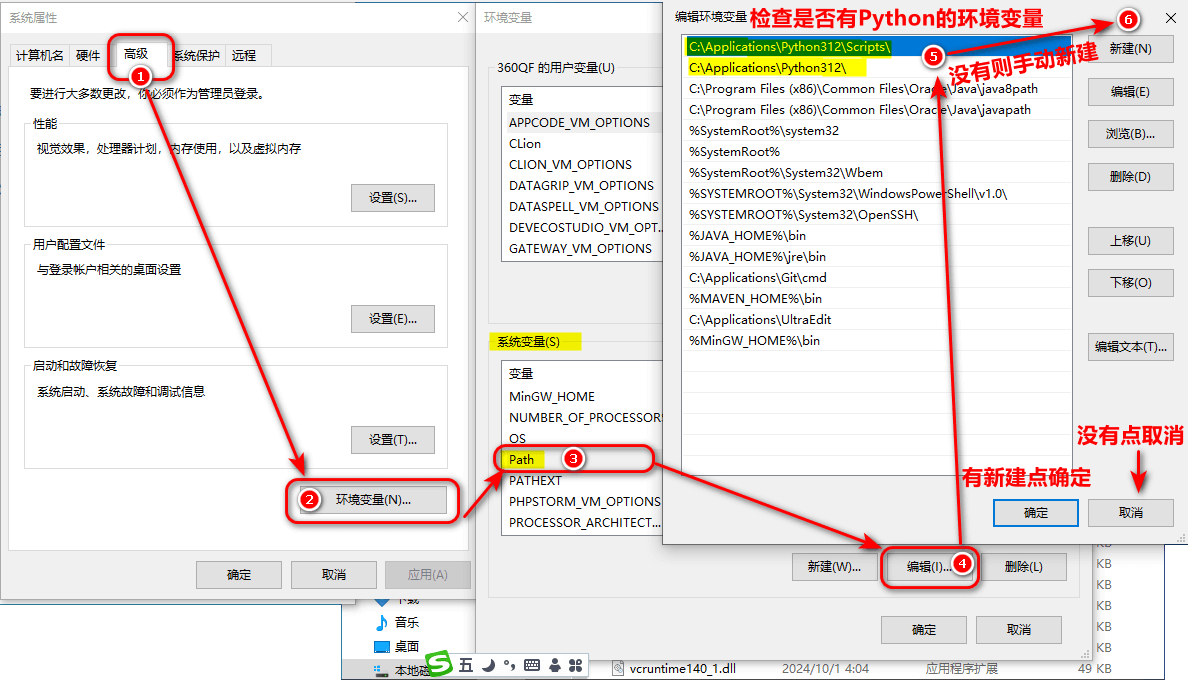Screen dimensions: 1188x680
Task: Open the 远程 tab
Action: tap(244, 56)
